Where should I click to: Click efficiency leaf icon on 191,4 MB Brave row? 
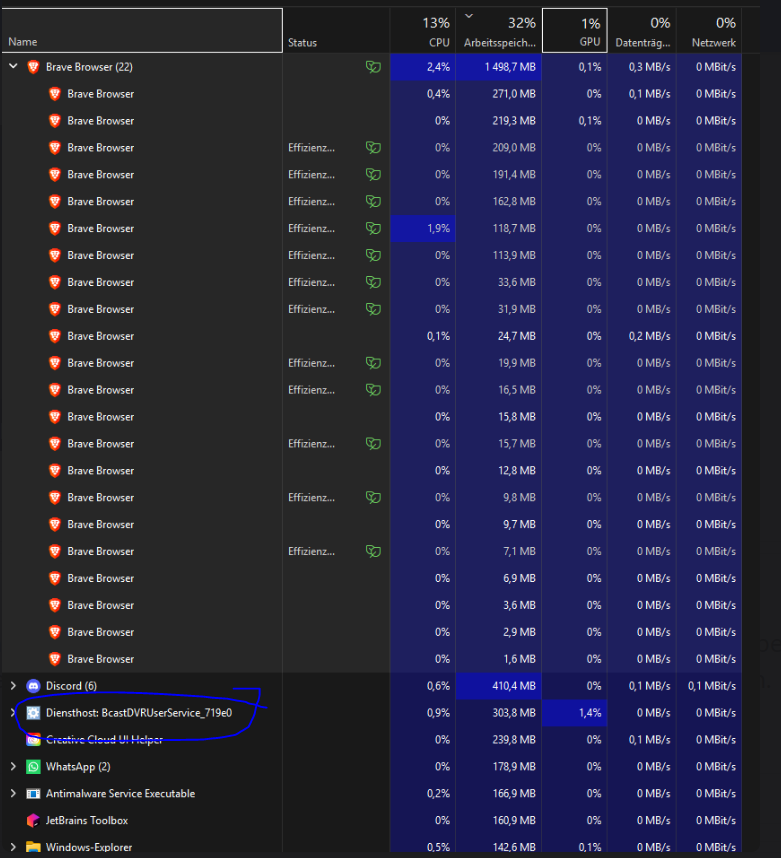pyautogui.click(x=373, y=175)
